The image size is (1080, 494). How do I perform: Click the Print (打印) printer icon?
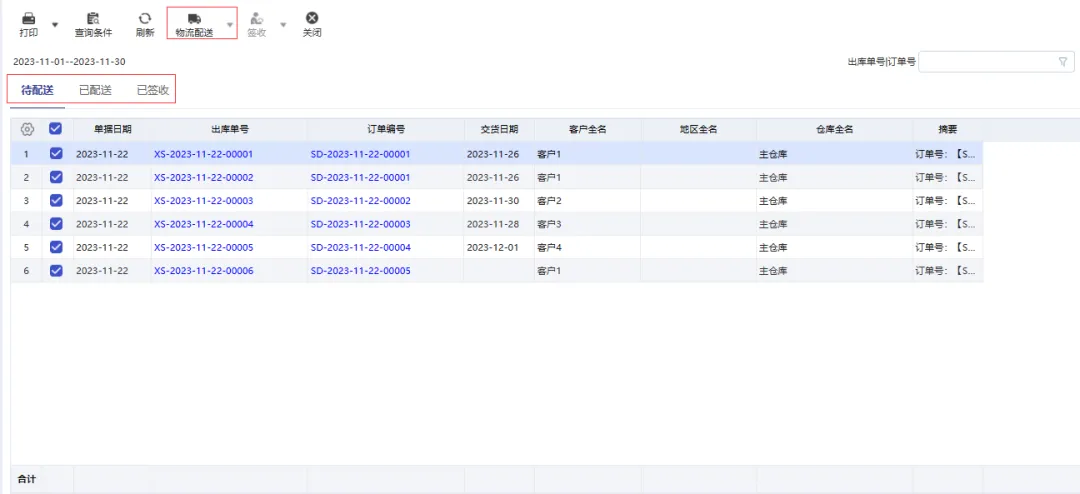click(29, 19)
